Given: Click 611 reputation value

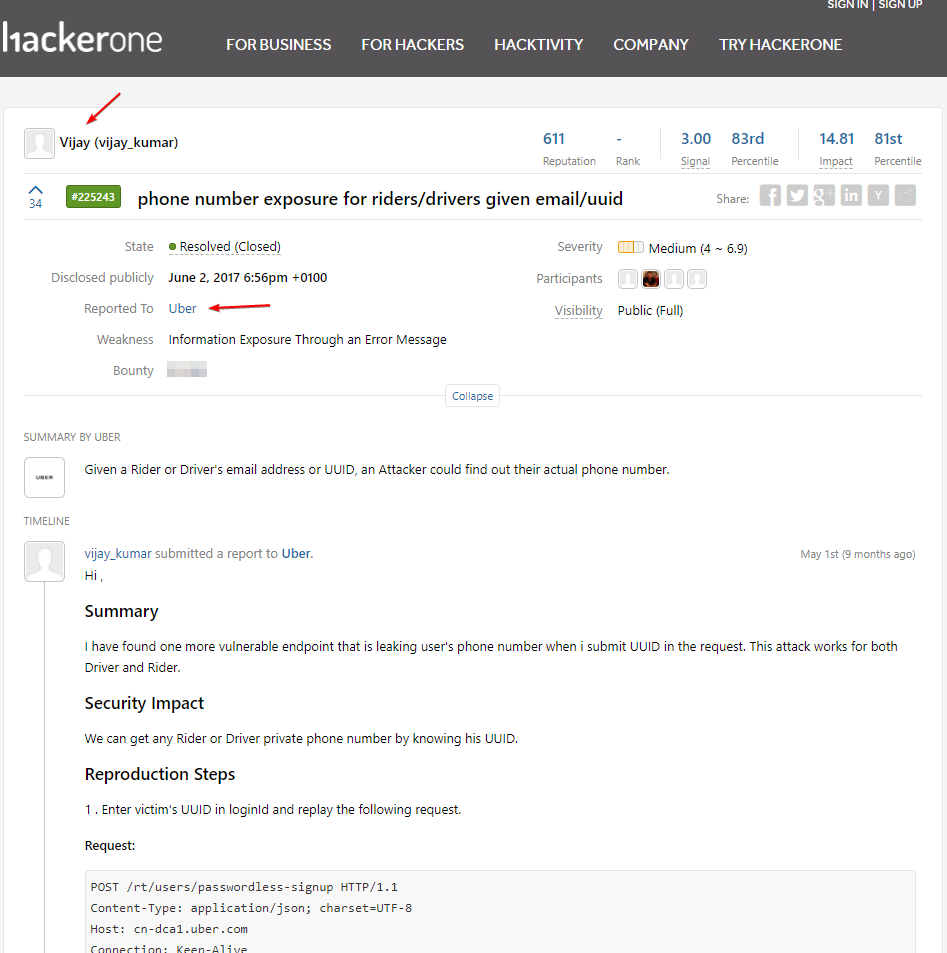Looking at the screenshot, I should 554,139.
